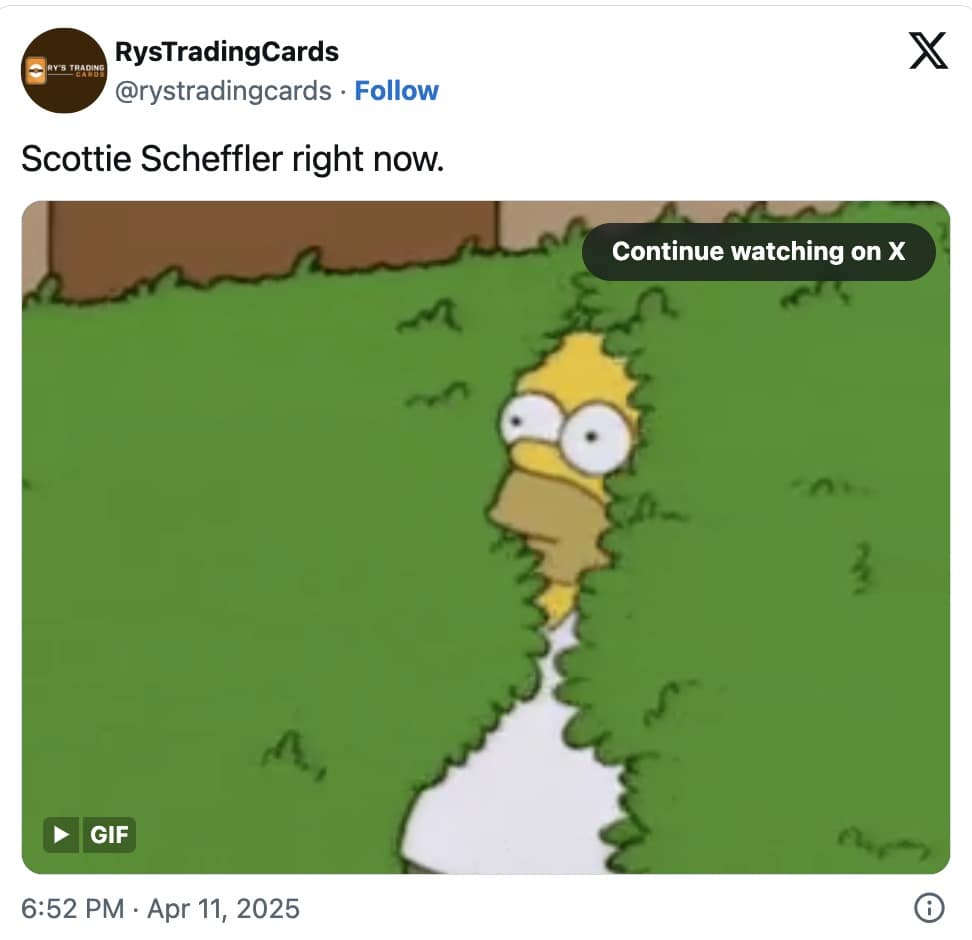Click the green hedge left of Homer
The image size is (972, 940).
coord(260,558)
